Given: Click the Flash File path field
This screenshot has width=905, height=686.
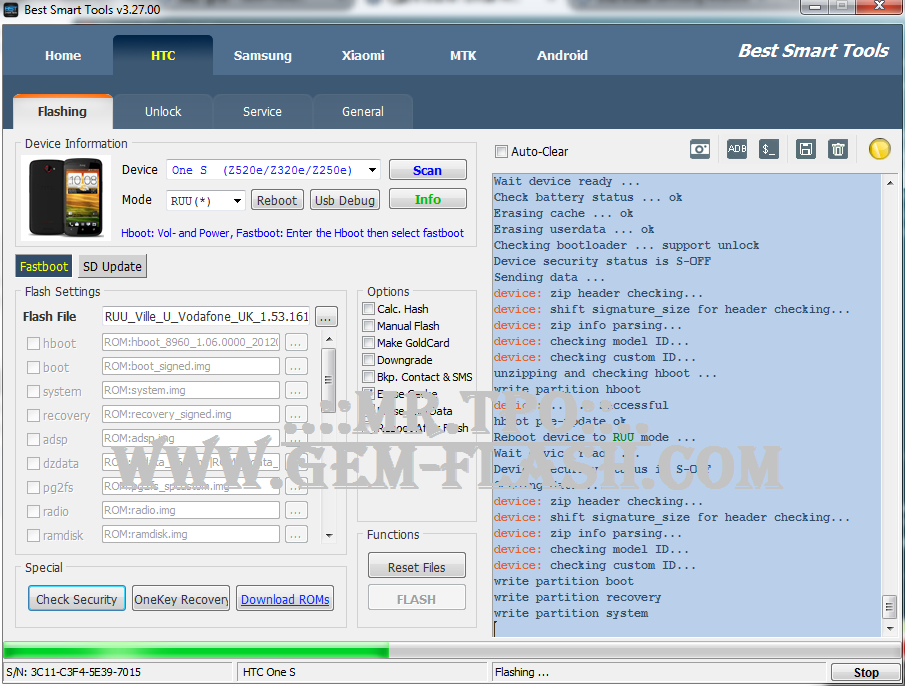Looking at the screenshot, I should [206, 316].
